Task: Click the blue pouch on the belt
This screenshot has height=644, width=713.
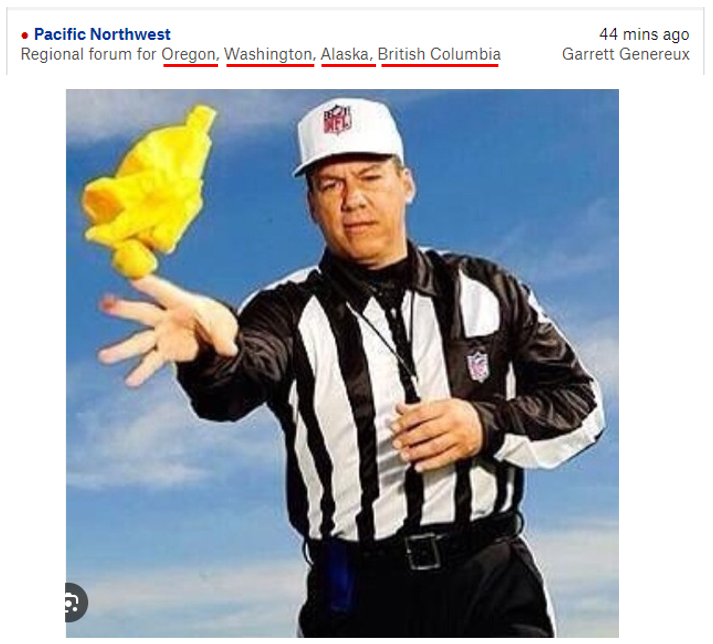Action: coord(337,575)
